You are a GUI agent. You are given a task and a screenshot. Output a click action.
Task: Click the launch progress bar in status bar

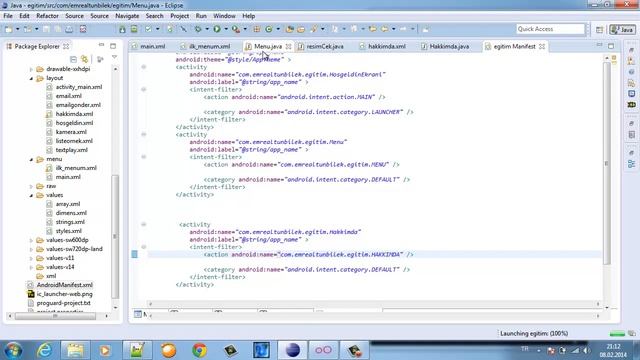(x=617, y=333)
